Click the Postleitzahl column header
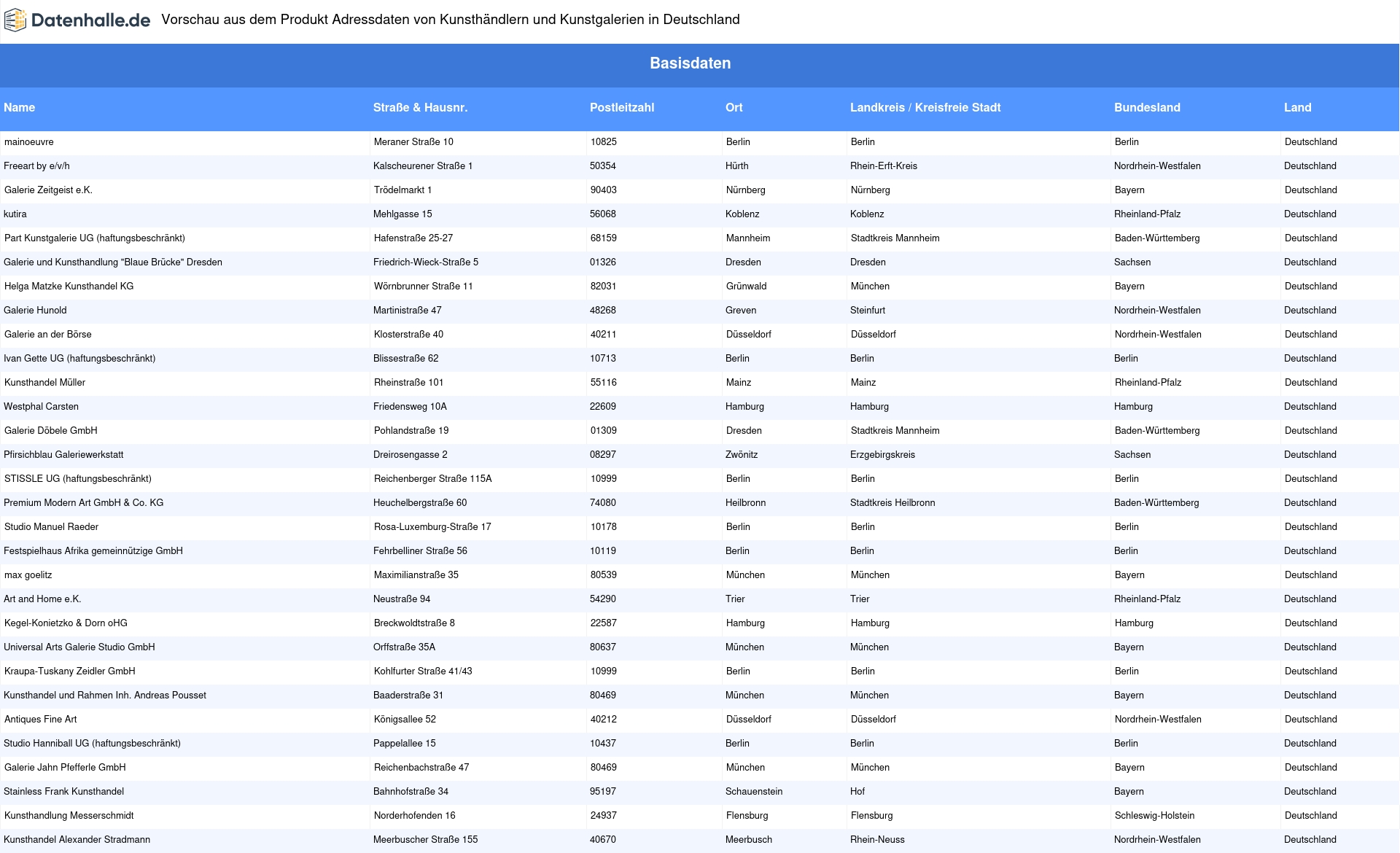Screen dimensions: 1400x853 (x=622, y=108)
